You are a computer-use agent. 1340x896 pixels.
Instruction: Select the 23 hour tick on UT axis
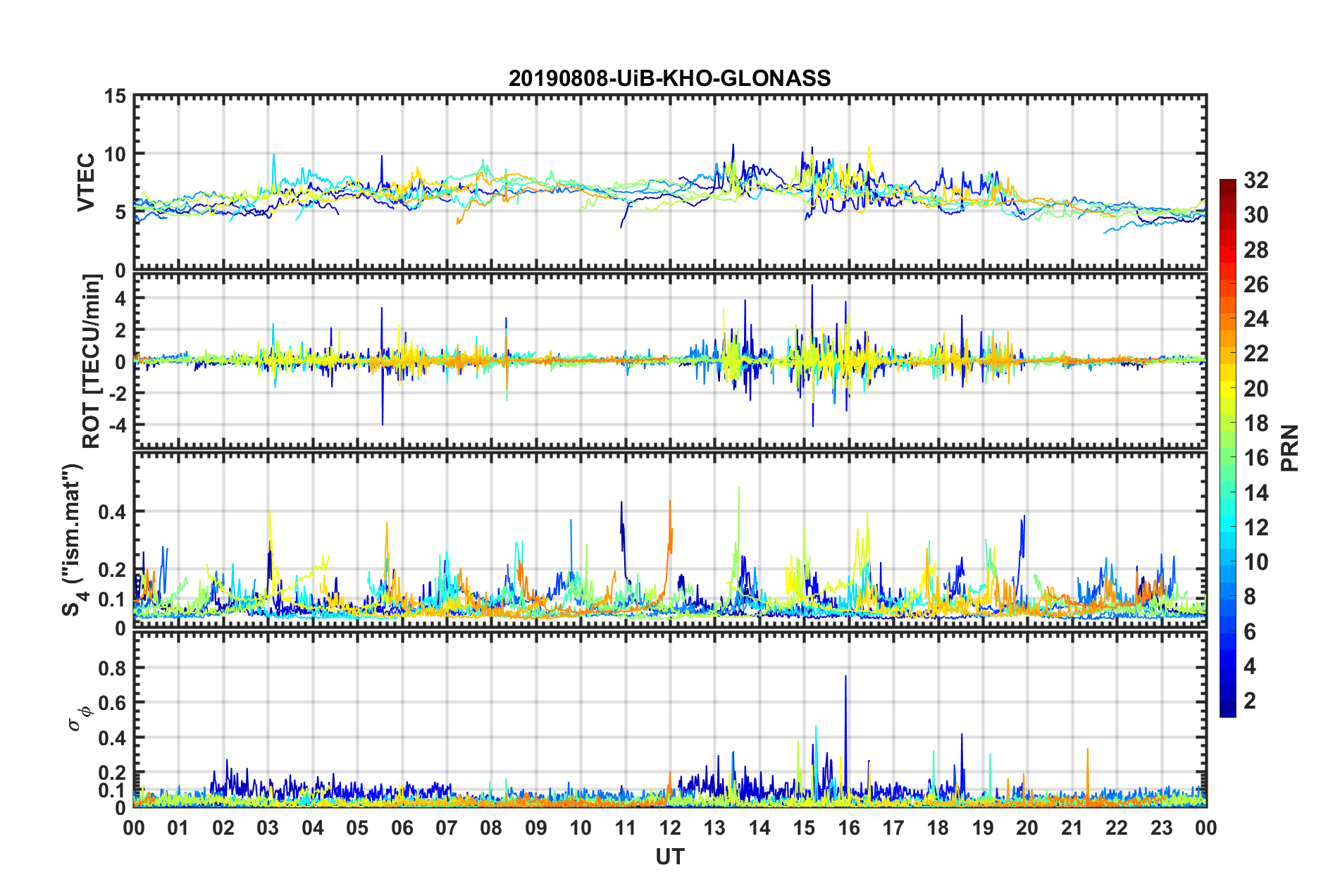[1162, 828]
